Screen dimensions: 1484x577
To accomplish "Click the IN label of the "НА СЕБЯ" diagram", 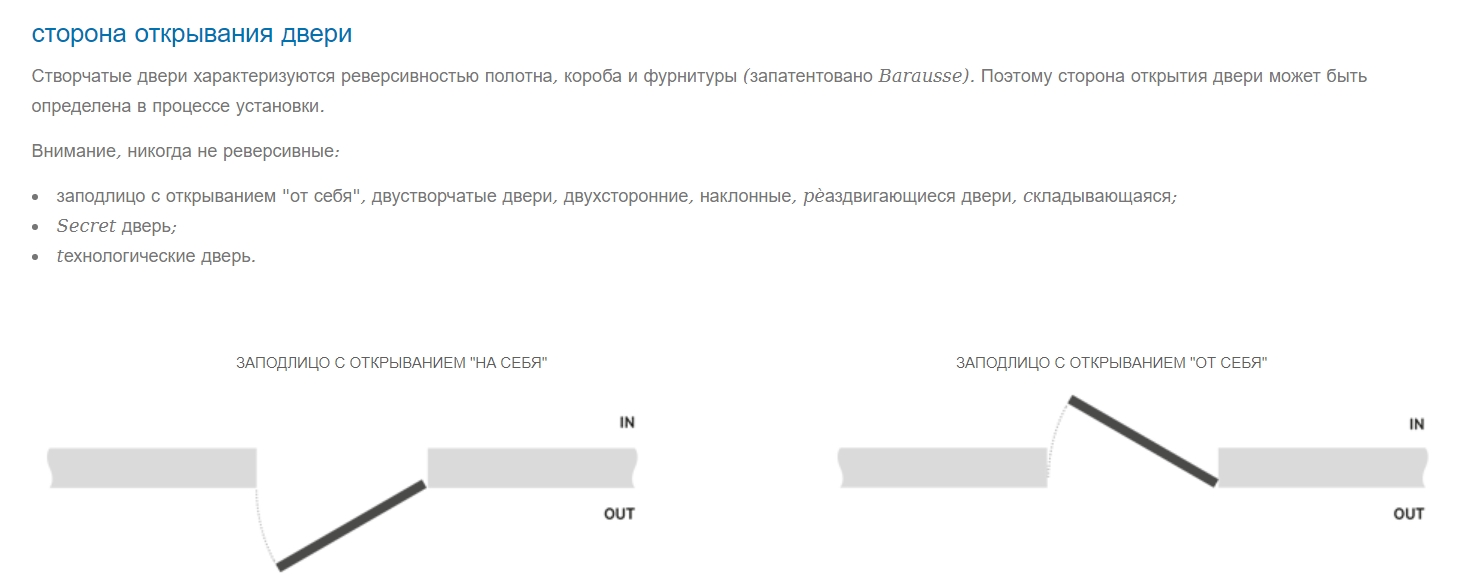I will 627,423.
